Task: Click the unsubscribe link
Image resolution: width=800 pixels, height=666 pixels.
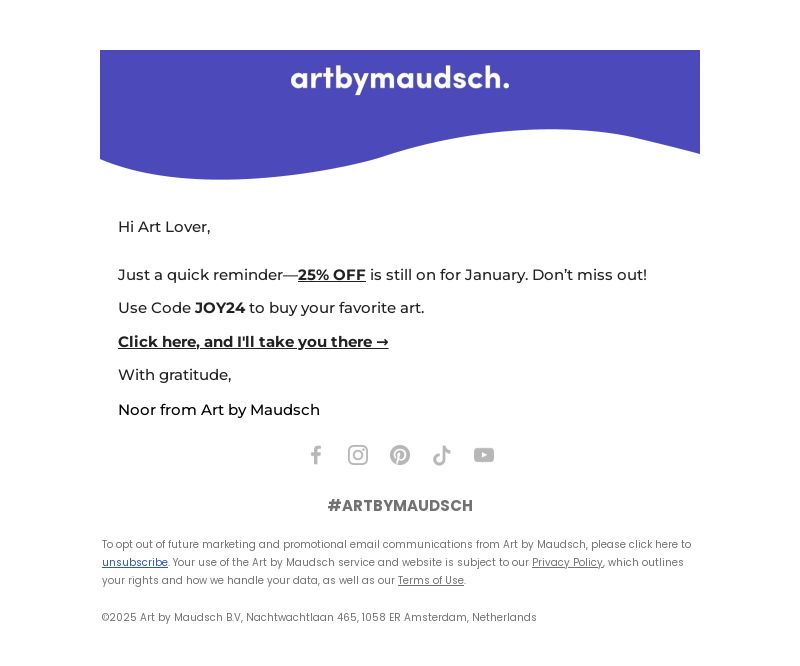Action: pos(135,562)
